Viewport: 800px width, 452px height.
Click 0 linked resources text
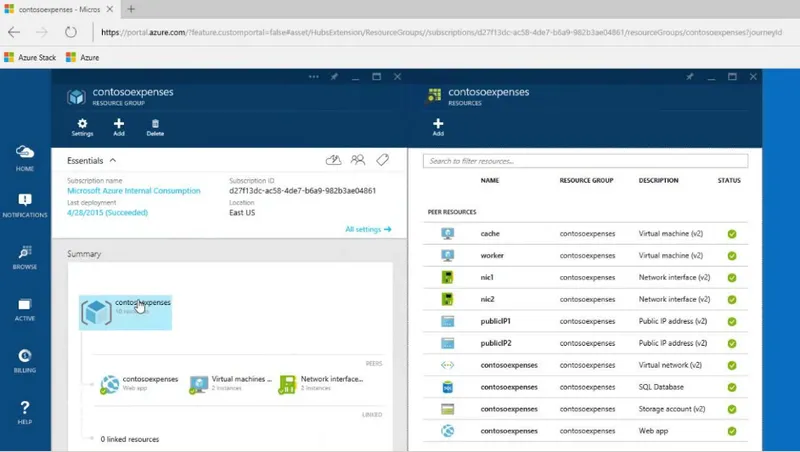pos(130,439)
